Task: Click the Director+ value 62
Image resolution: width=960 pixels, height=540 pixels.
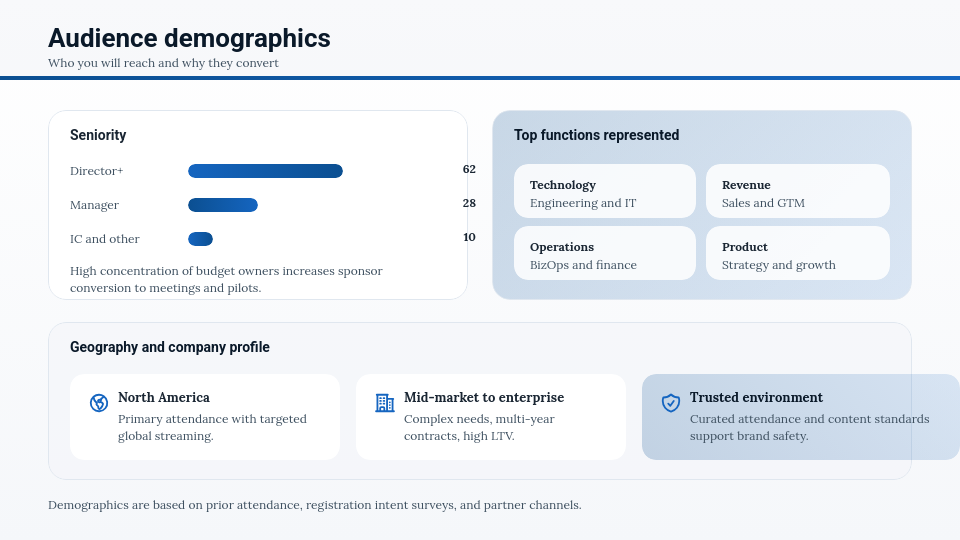Action: tap(469, 170)
